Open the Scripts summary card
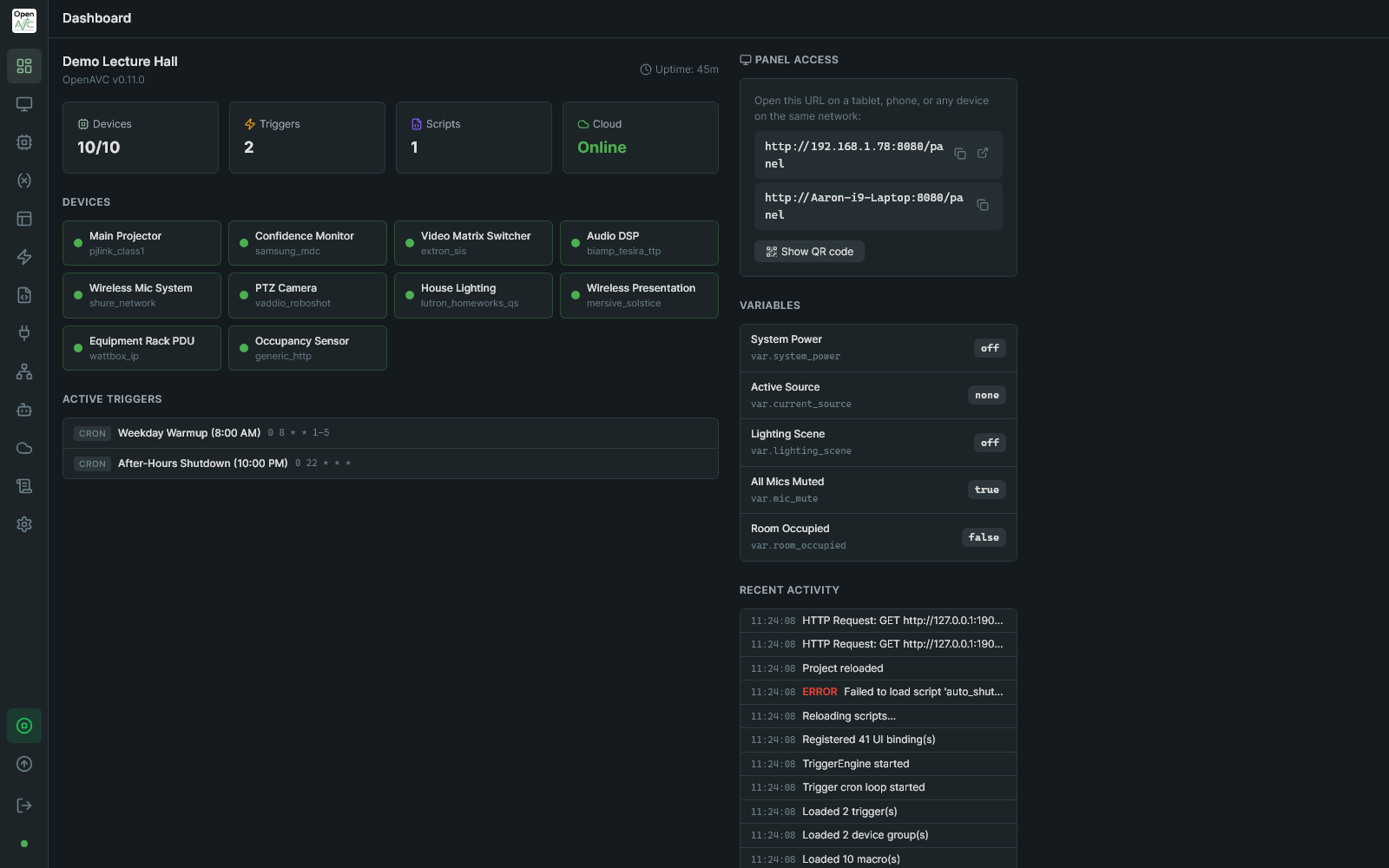 coord(474,137)
